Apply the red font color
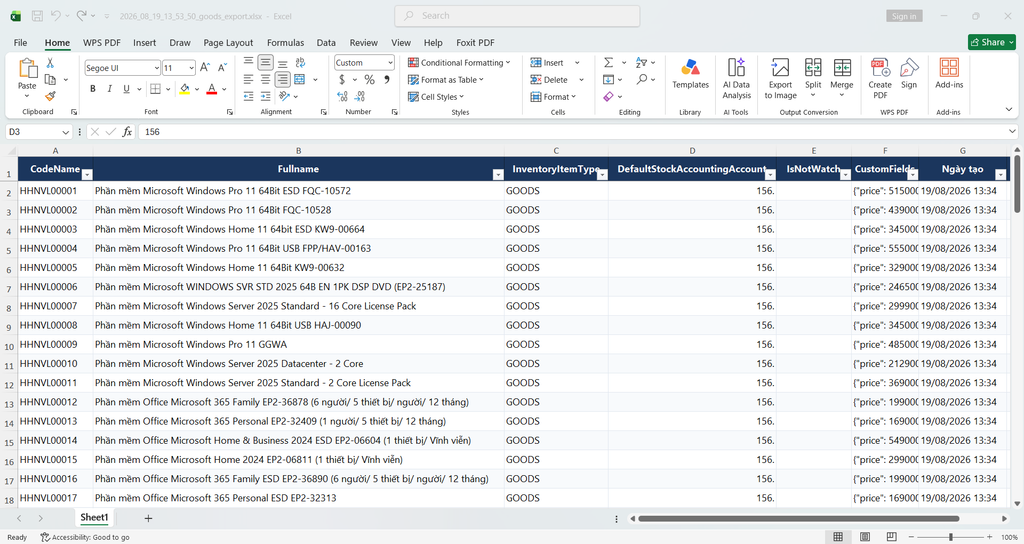This screenshot has width=1024, height=544. (x=212, y=89)
